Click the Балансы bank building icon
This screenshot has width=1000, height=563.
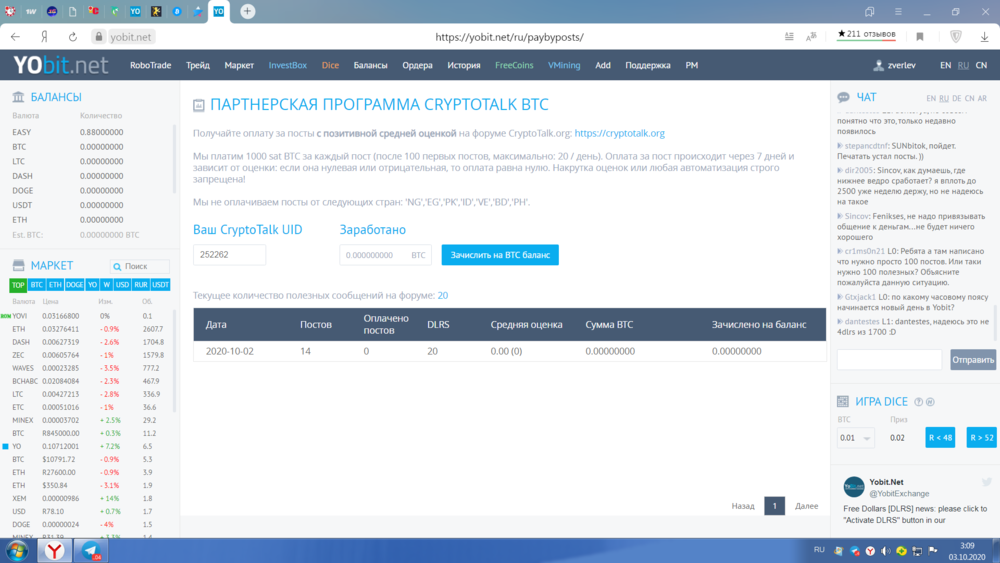(18, 97)
